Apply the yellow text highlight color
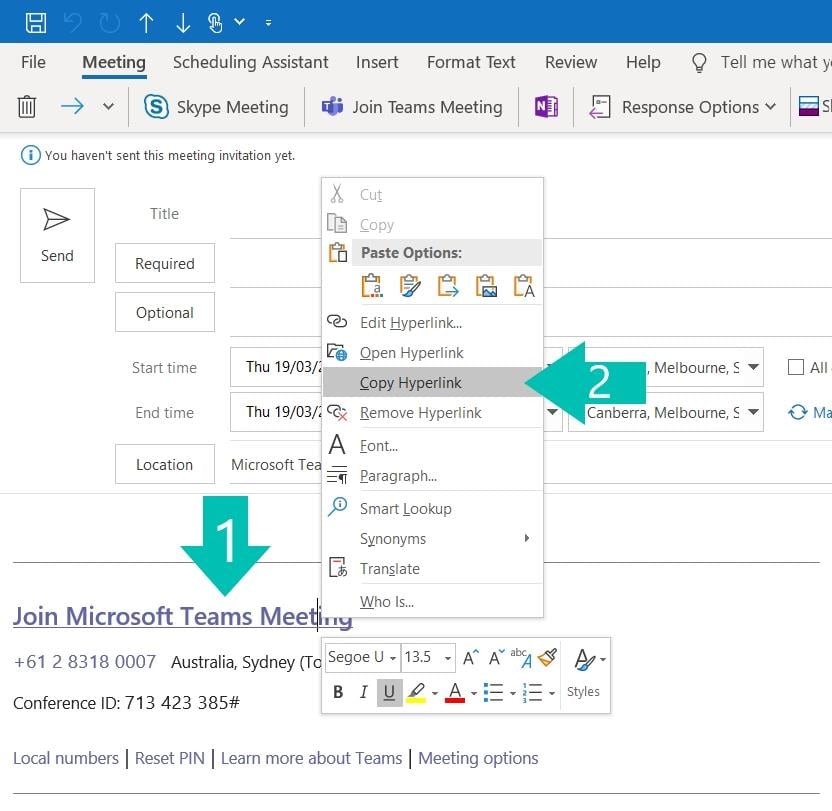Viewport: 832px width, 811px height. (416, 692)
